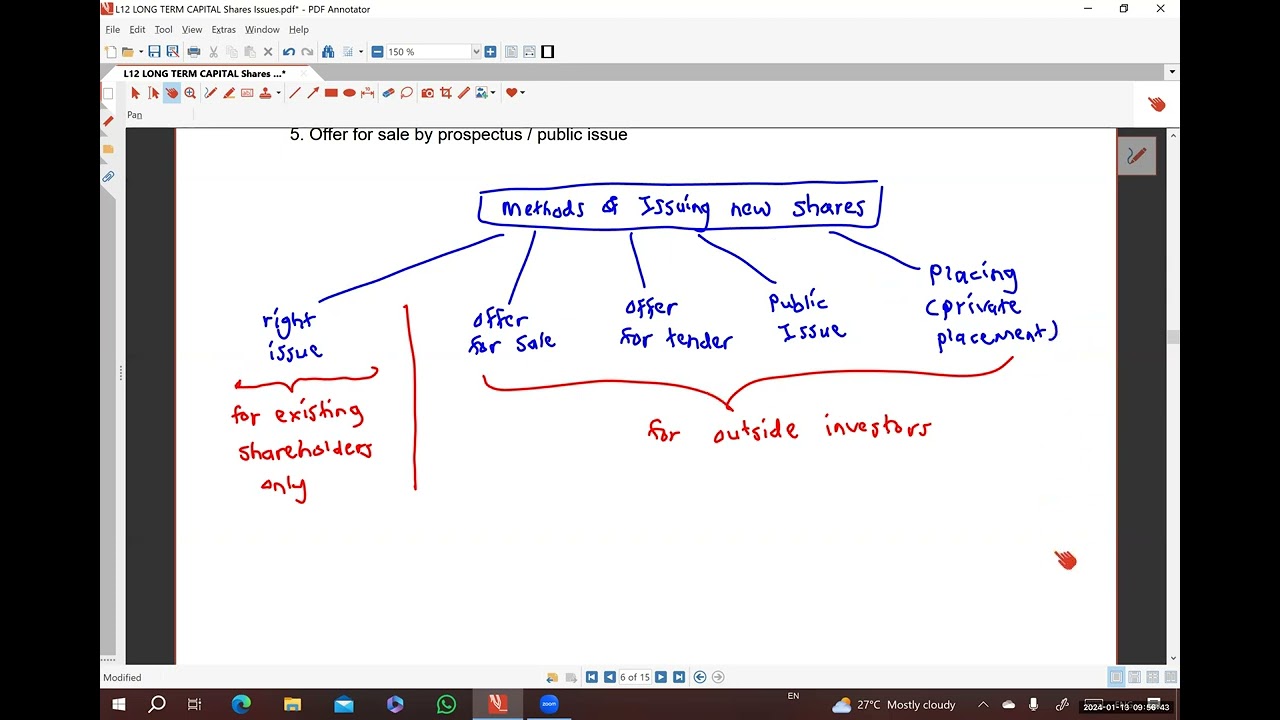The height and width of the screenshot is (720, 1280).
Task: Open the File menu
Action: 113,30
